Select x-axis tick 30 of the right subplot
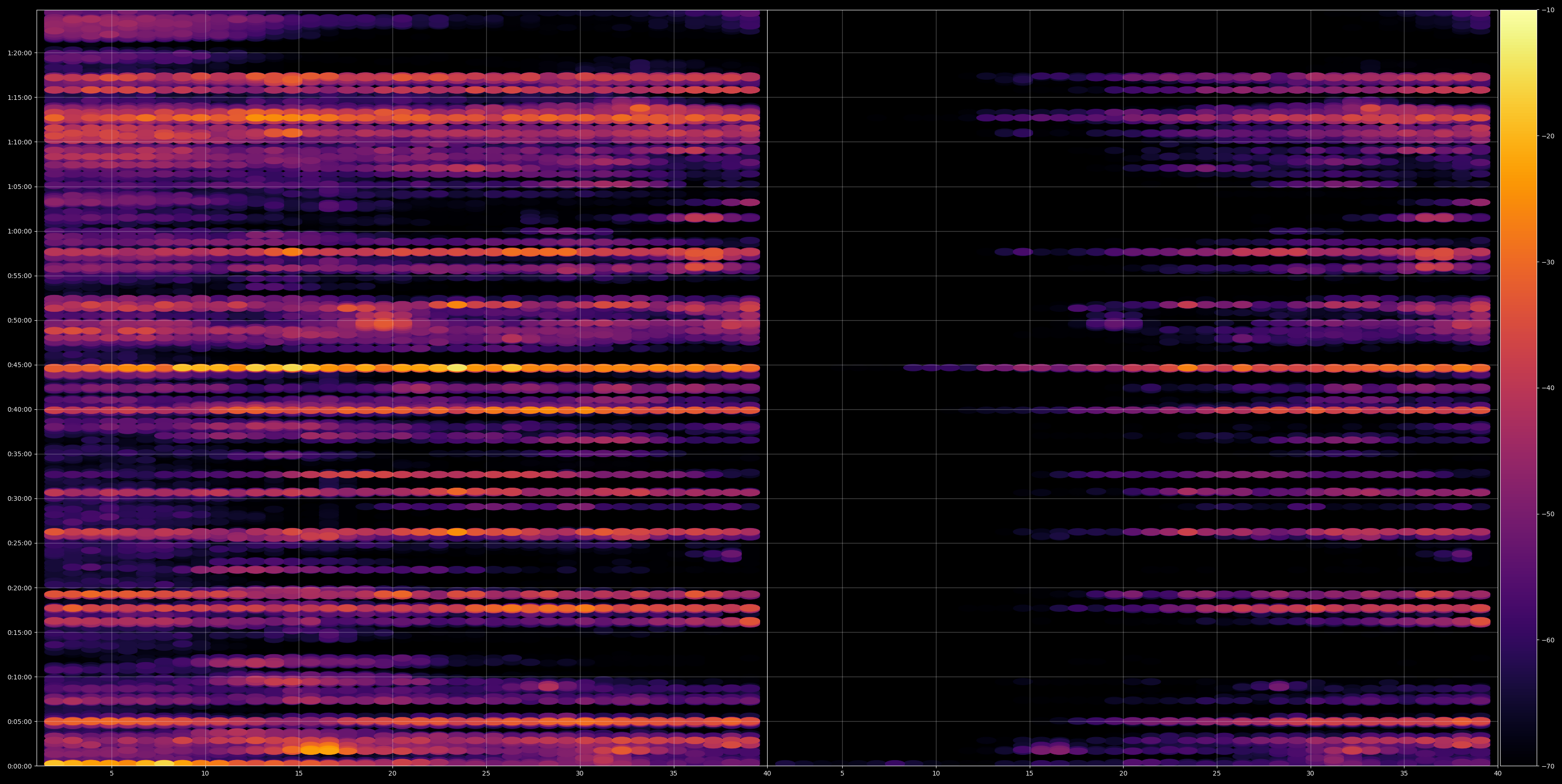 [x=1310, y=774]
